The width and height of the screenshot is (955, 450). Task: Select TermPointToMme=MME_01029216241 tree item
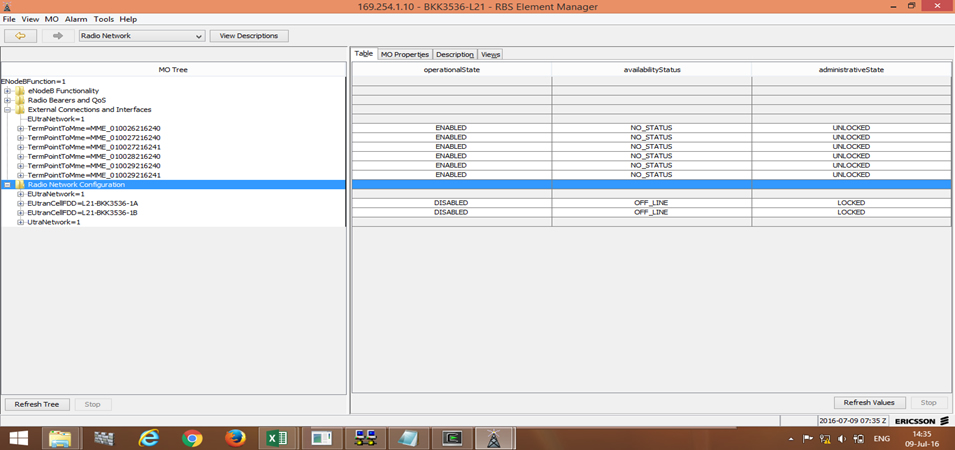(94, 175)
